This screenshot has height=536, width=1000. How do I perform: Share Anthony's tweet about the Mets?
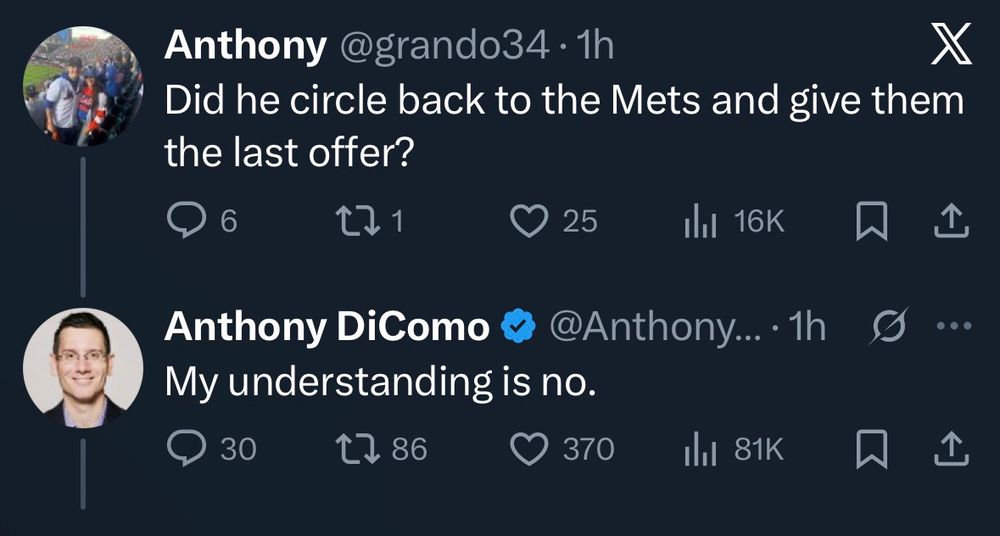point(951,222)
